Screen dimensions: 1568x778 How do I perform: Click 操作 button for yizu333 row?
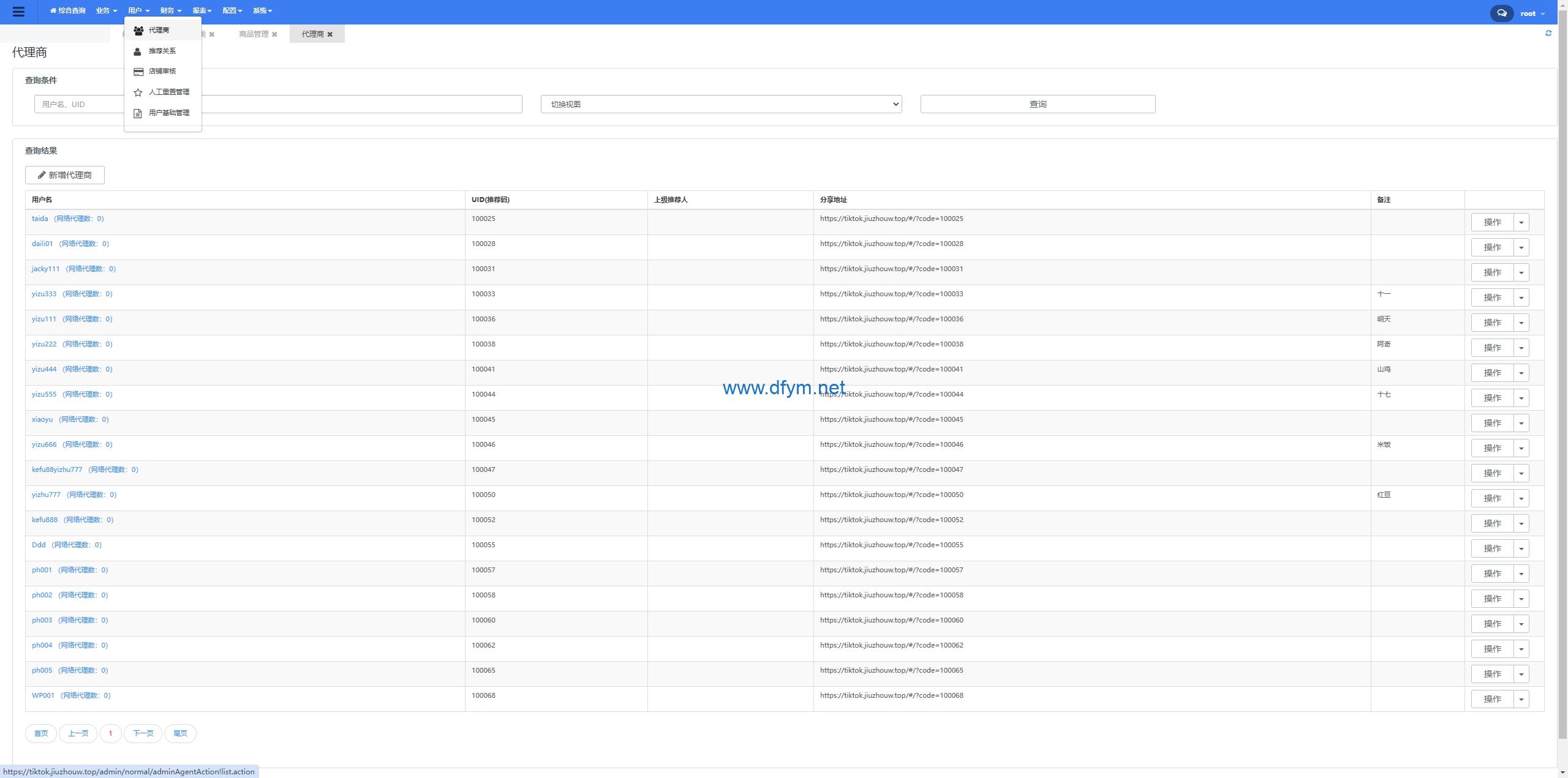click(x=1492, y=297)
